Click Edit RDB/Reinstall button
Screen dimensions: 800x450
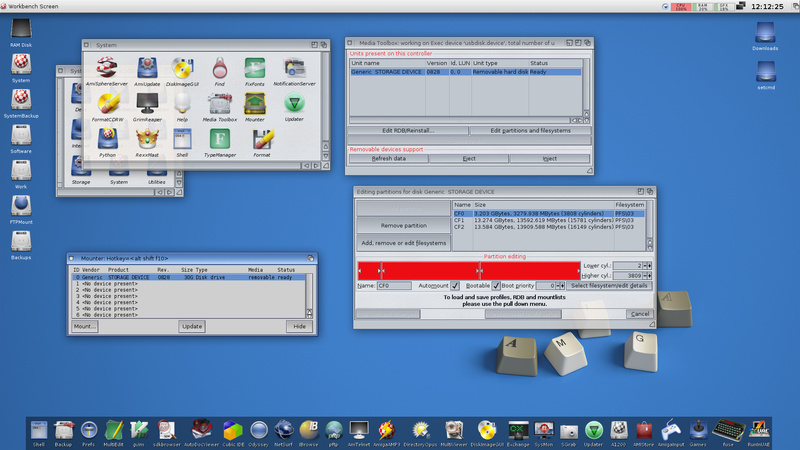(408, 131)
